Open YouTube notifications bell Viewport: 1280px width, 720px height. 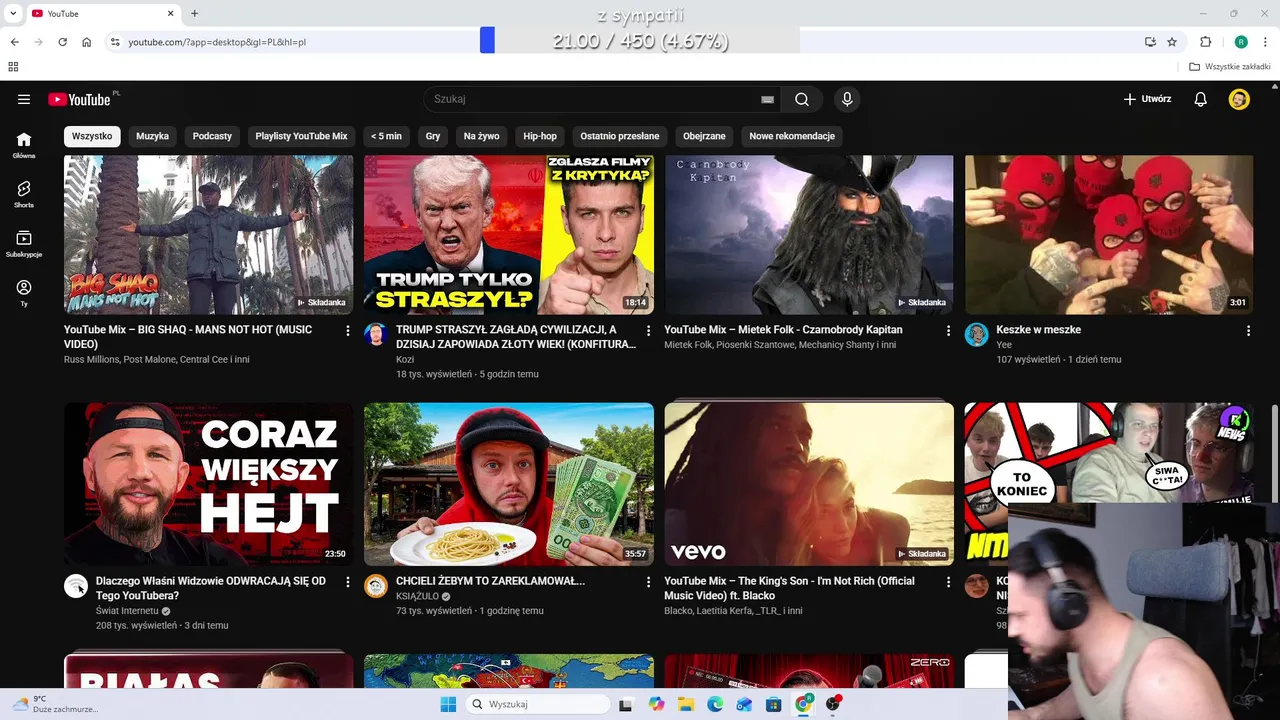tap(1201, 99)
